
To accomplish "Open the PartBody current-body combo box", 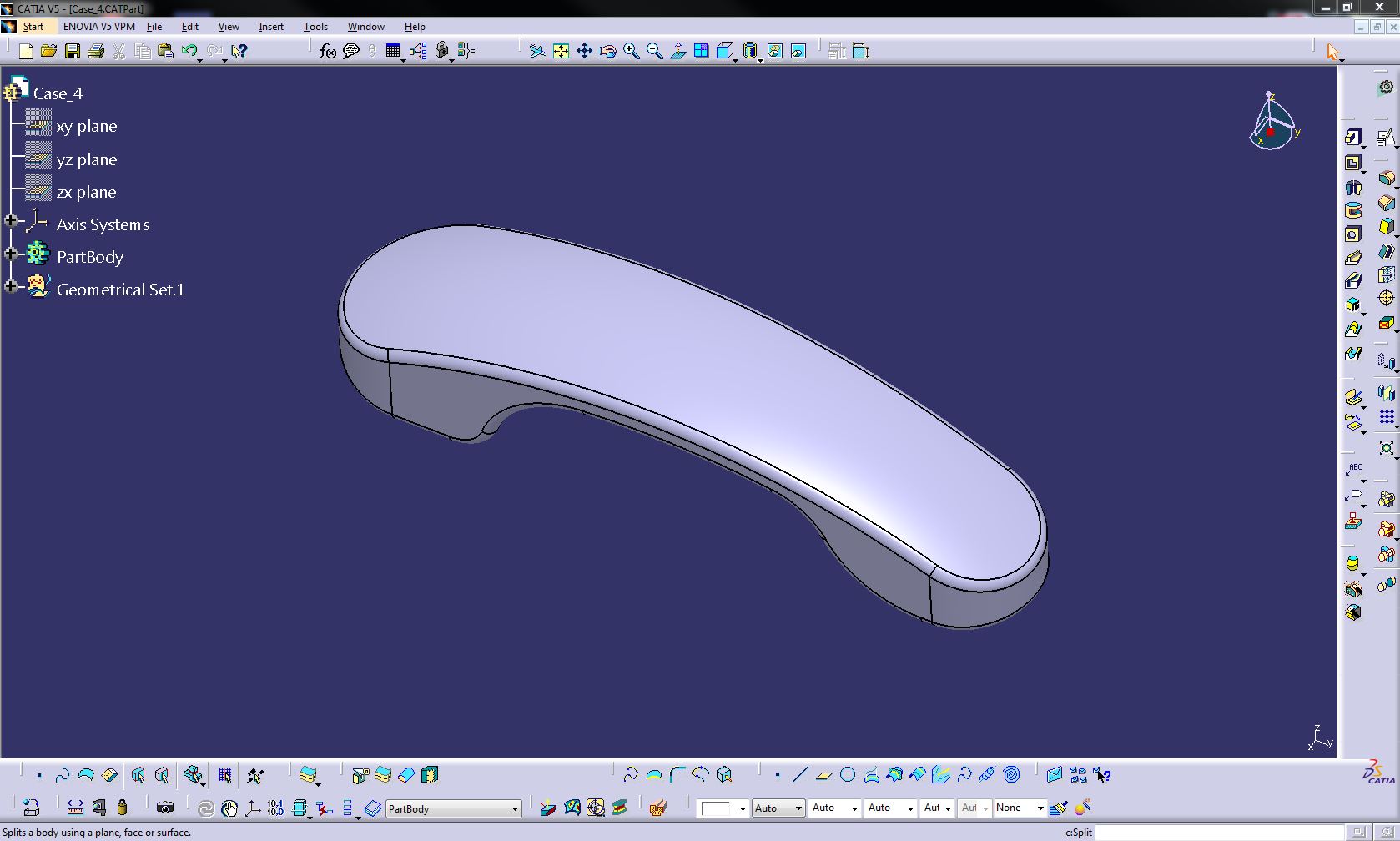I will [x=454, y=808].
